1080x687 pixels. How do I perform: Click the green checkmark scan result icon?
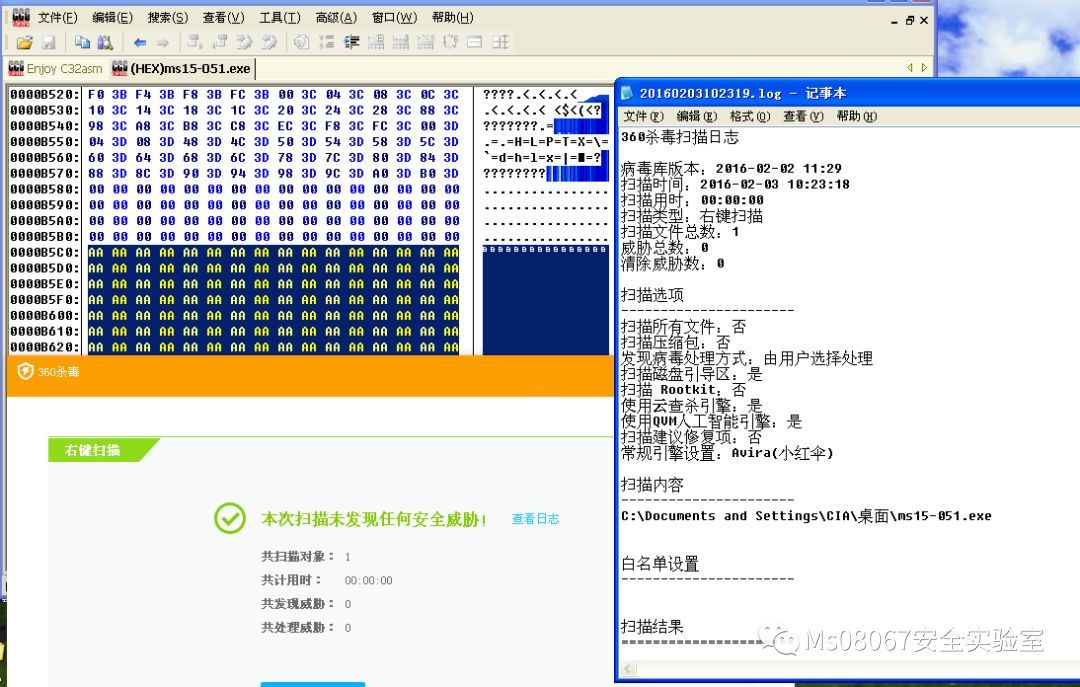230,519
